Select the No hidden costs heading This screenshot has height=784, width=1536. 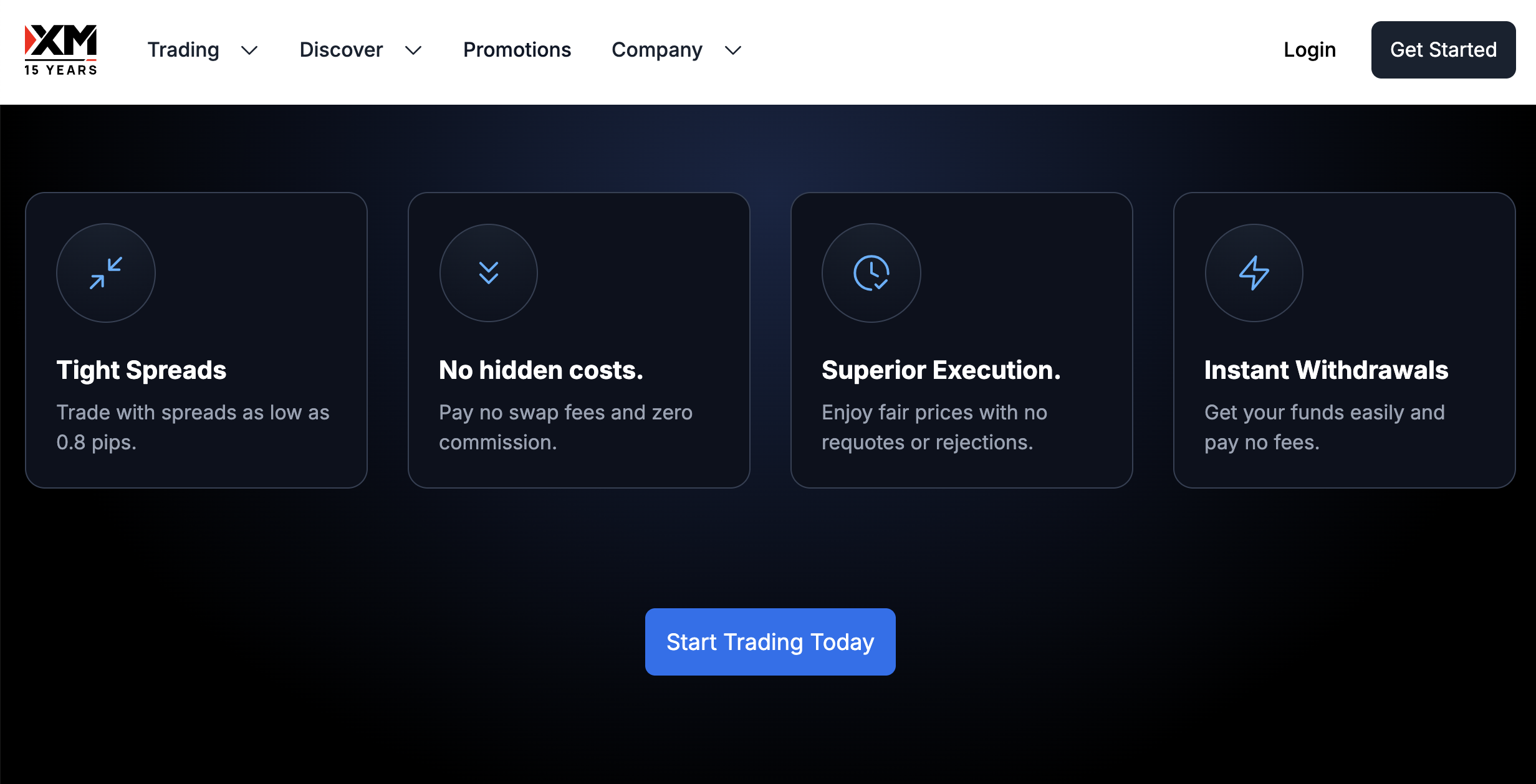(x=540, y=370)
